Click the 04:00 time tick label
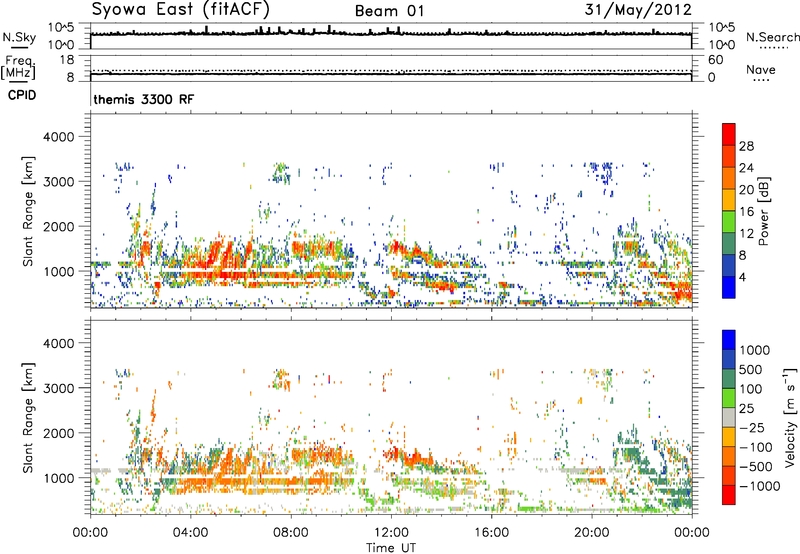This screenshot has height=554, width=800. 190,533
